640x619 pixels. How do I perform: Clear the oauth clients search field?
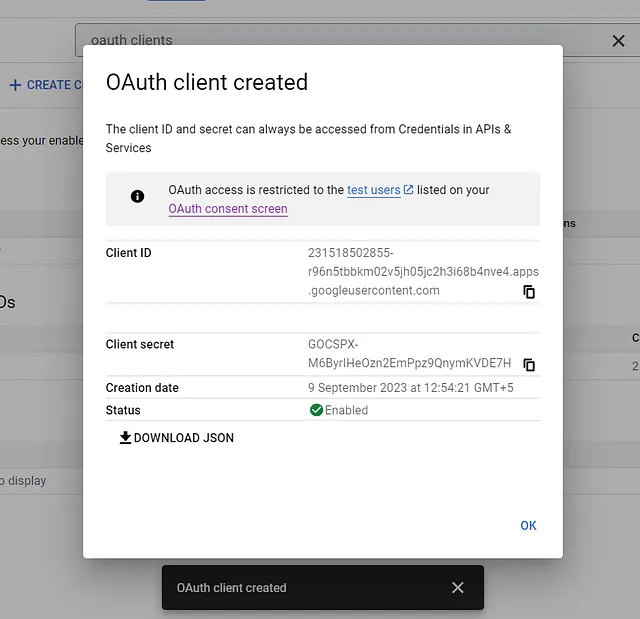click(x=618, y=40)
